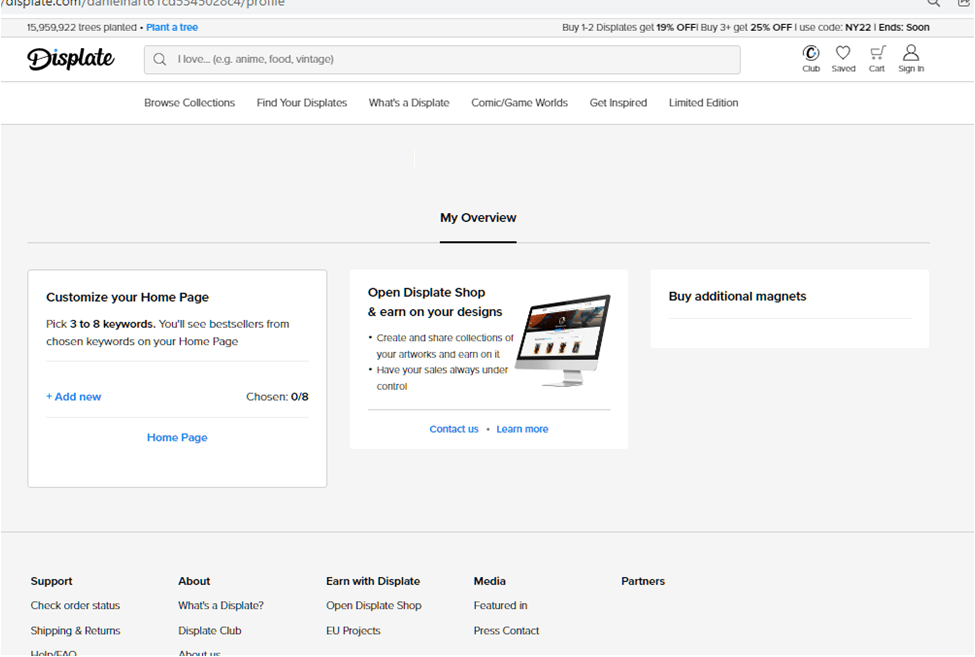This screenshot has width=975, height=657.
Task: Click the NY22 promo banner text
Action: (746, 27)
